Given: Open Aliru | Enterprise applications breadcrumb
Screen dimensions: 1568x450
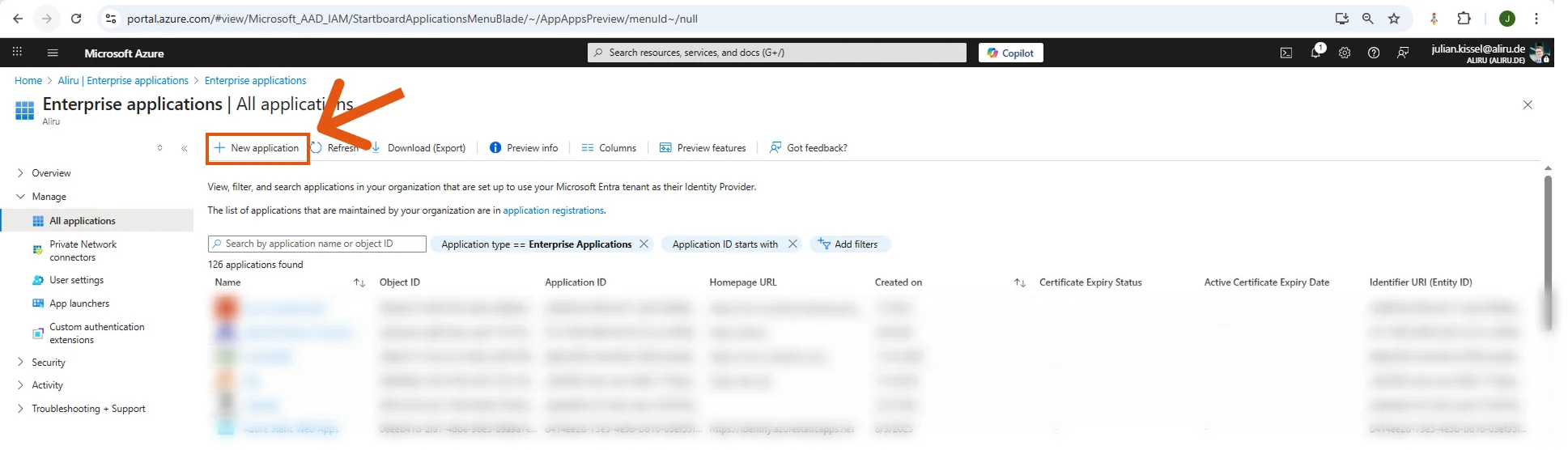Looking at the screenshot, I should point(123,81).
